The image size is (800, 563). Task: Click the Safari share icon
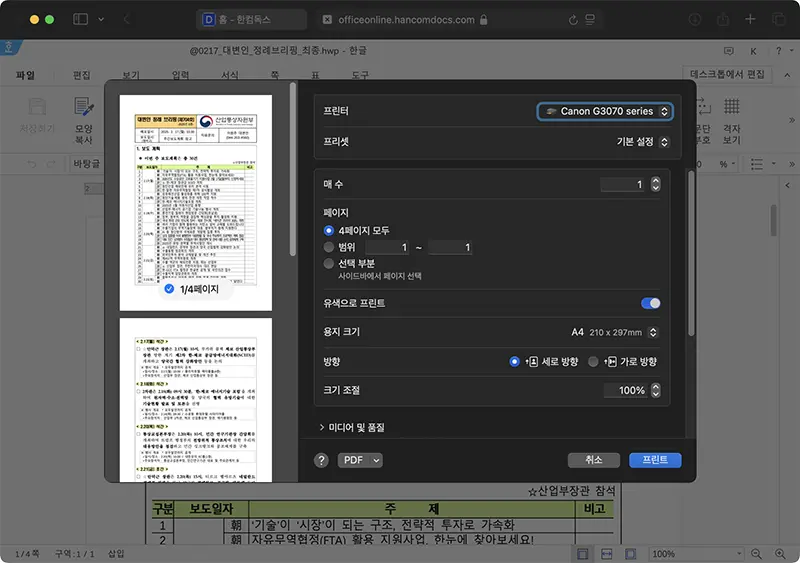[722, 19]
